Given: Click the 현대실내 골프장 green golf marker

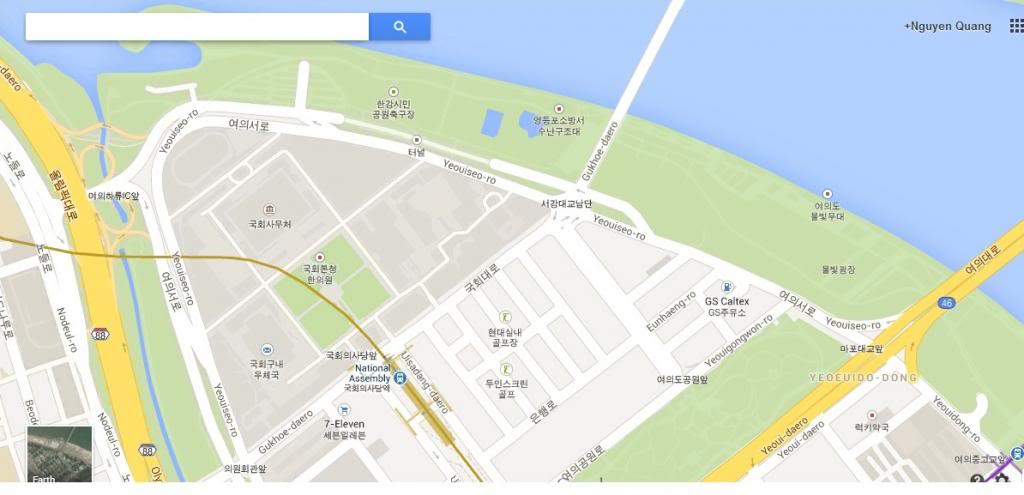Looking at the screenshot, I should click(x=505, y=317).
